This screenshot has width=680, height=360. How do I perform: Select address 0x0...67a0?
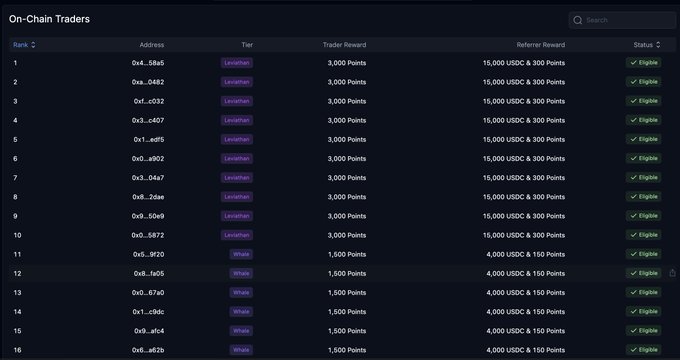point(148,292)
